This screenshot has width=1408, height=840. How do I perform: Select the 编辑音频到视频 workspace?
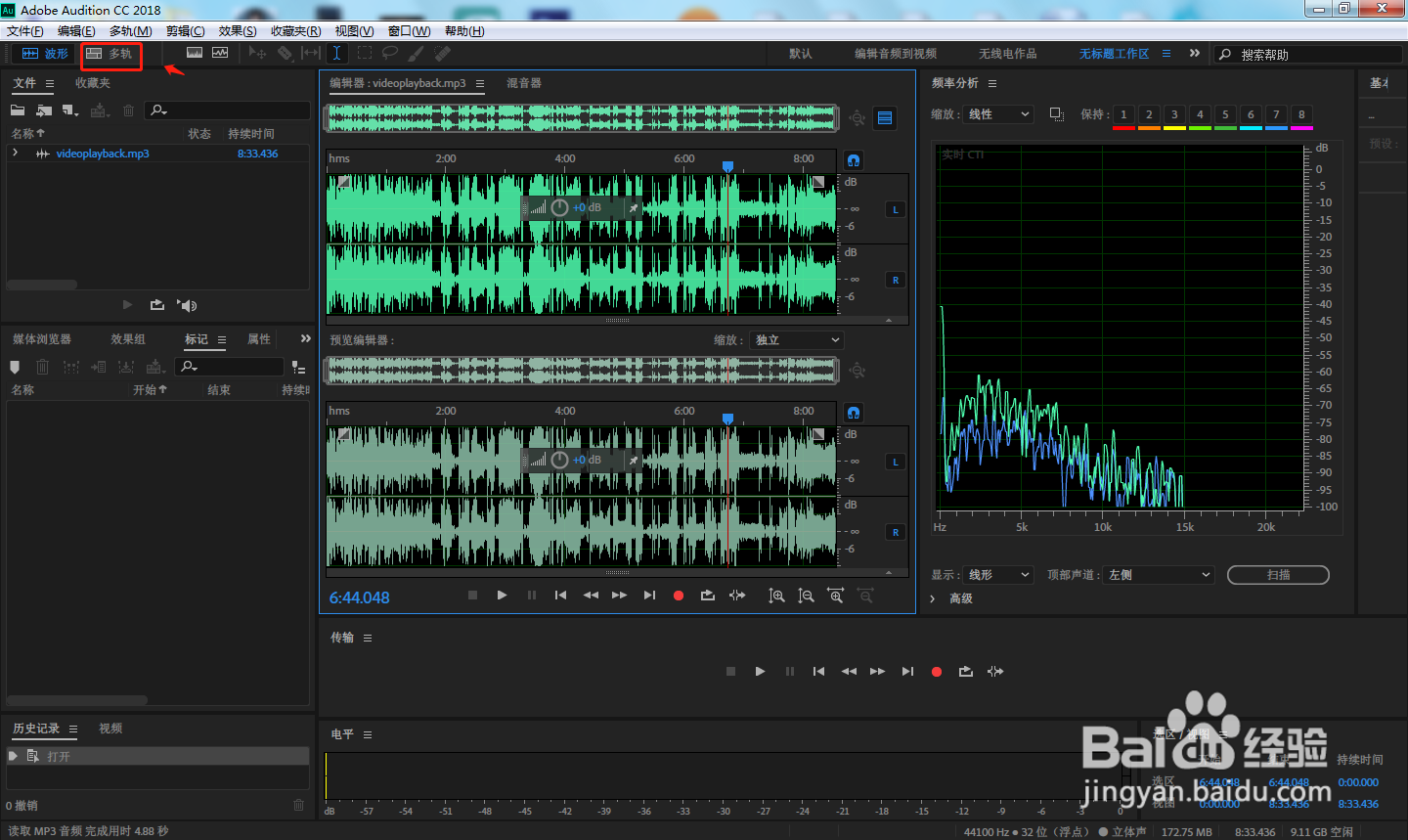(896, 54)
